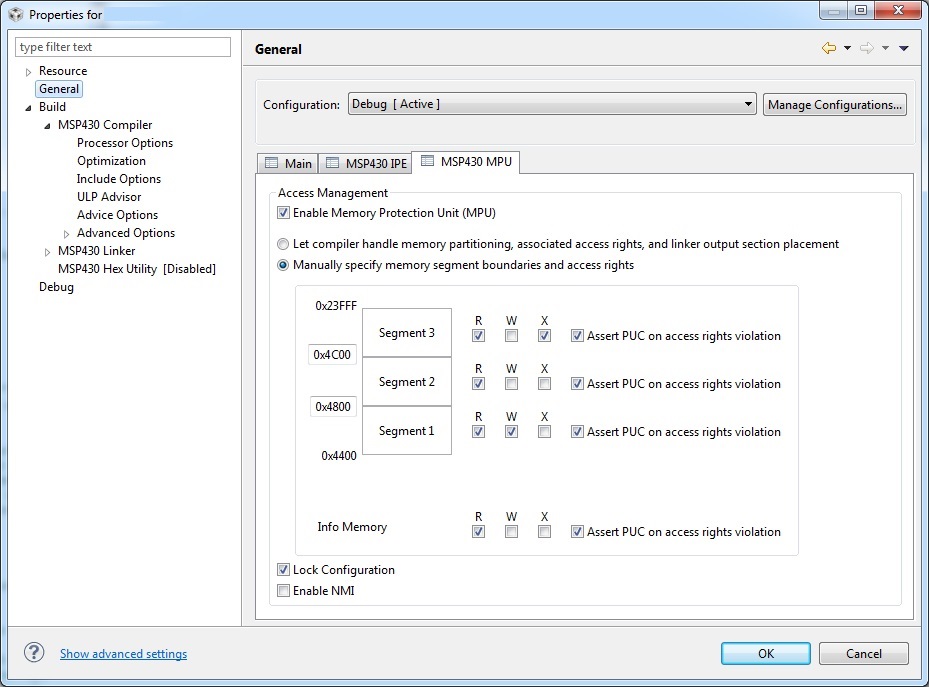Click the Segment 3 memory box
The height and width of the screenshot is (687, 929).
406,332
